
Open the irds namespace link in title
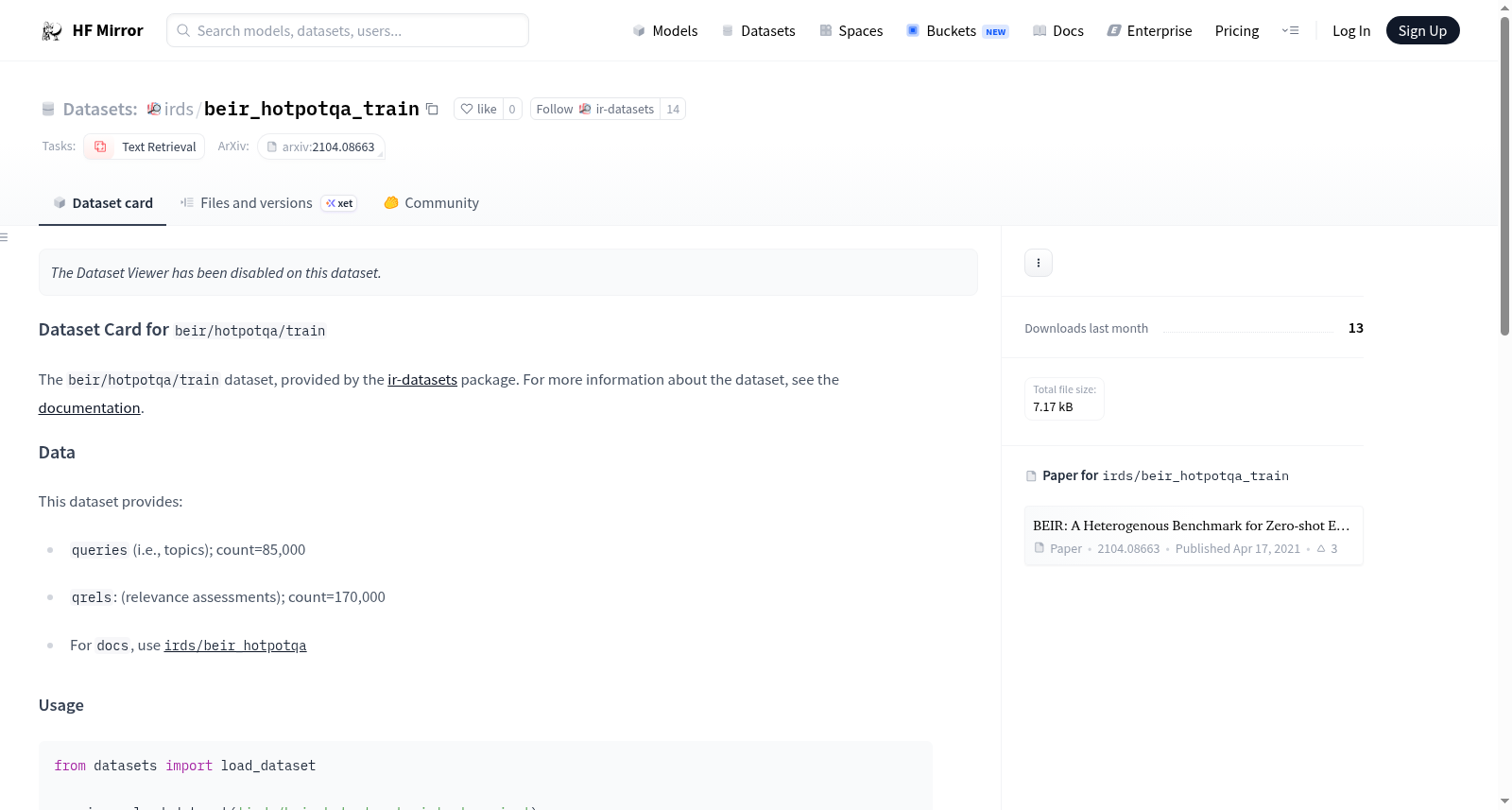[179, 109]
